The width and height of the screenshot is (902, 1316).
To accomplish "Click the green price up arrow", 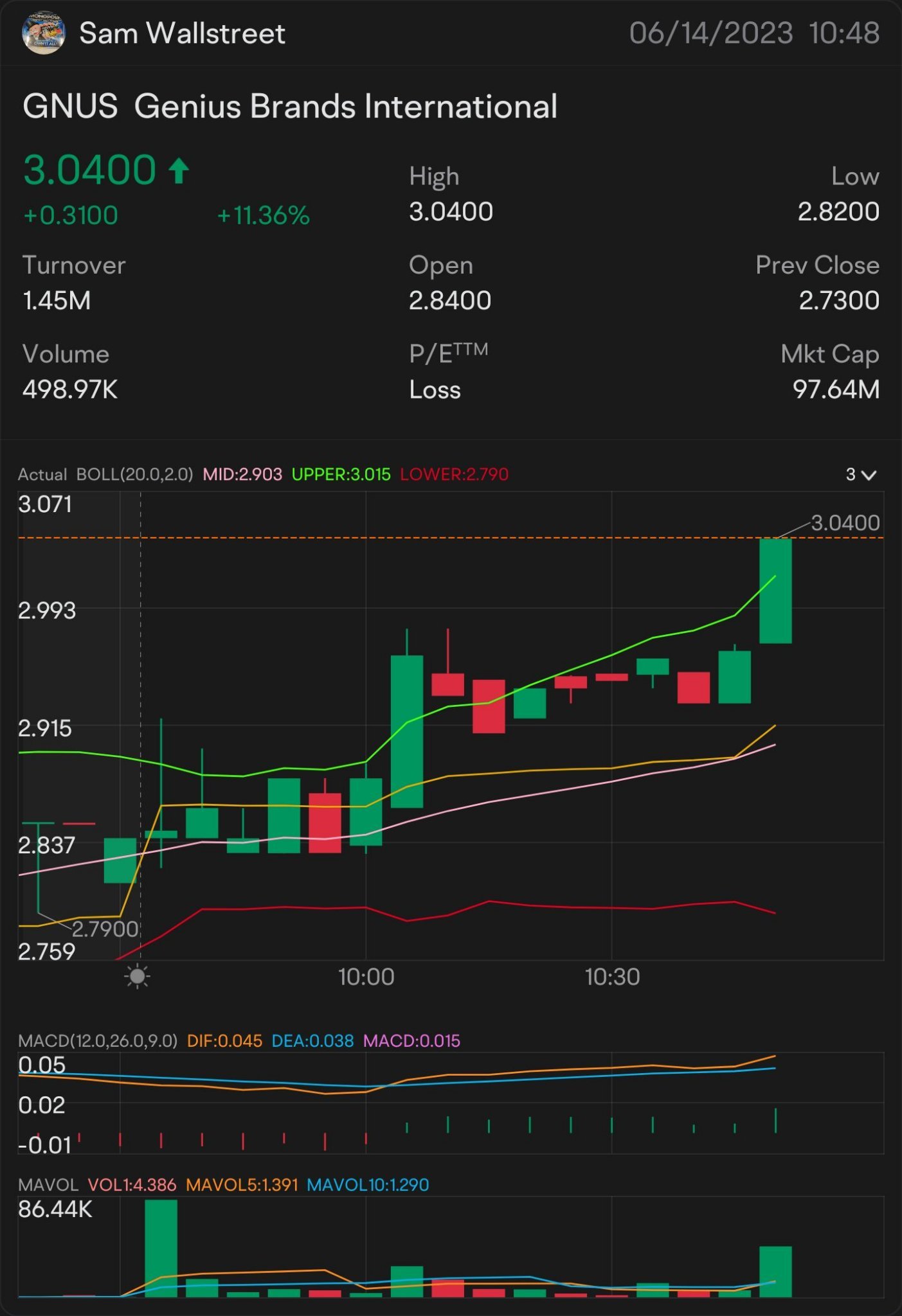I will tap(179, 171).
